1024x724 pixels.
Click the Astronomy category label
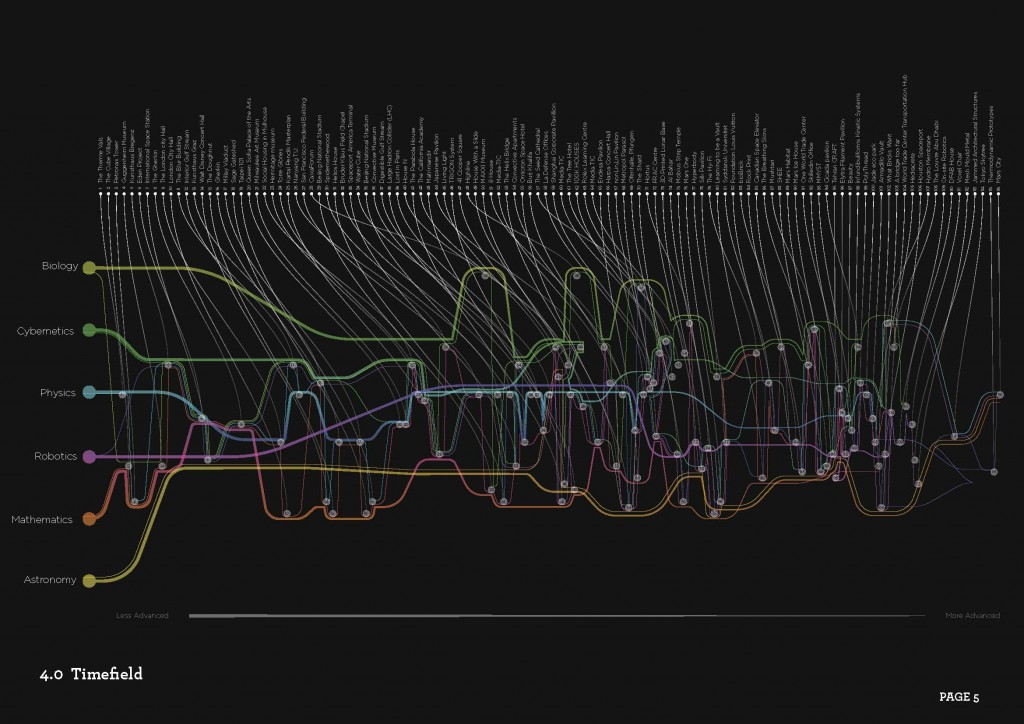(x=48, y=580)
